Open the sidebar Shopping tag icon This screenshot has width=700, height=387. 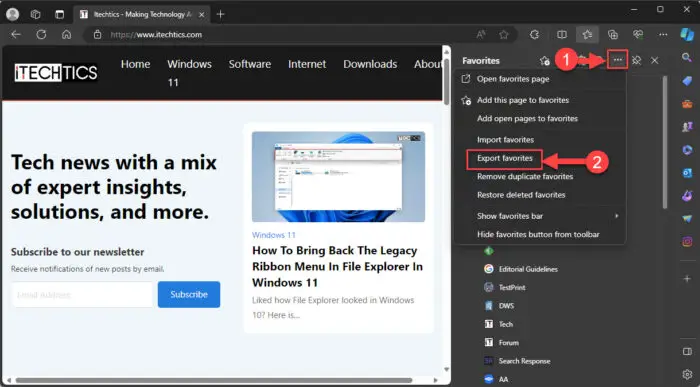[687, 81]
